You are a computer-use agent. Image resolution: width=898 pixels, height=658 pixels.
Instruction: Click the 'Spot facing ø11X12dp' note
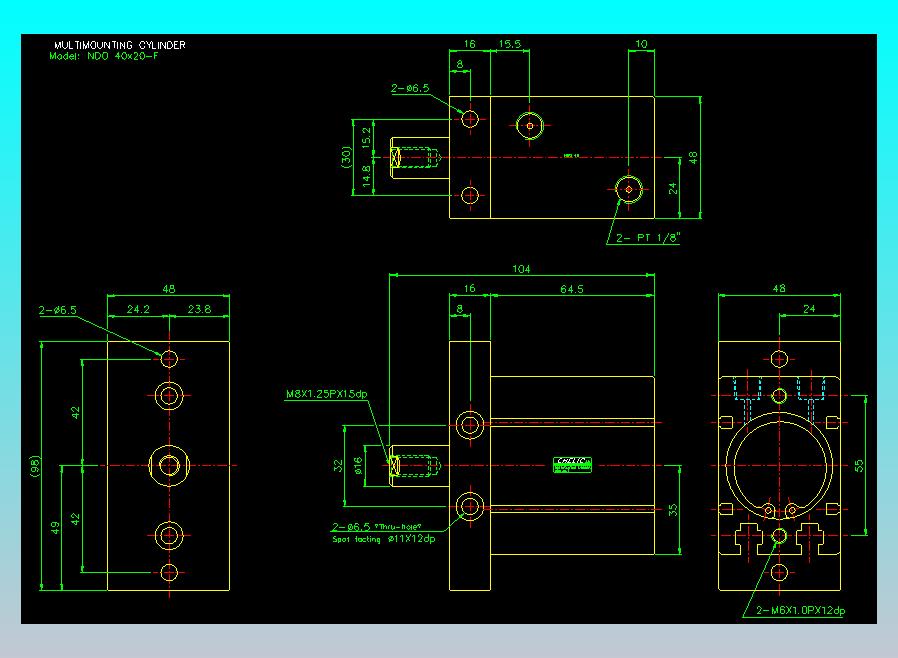tap(384, 539)
